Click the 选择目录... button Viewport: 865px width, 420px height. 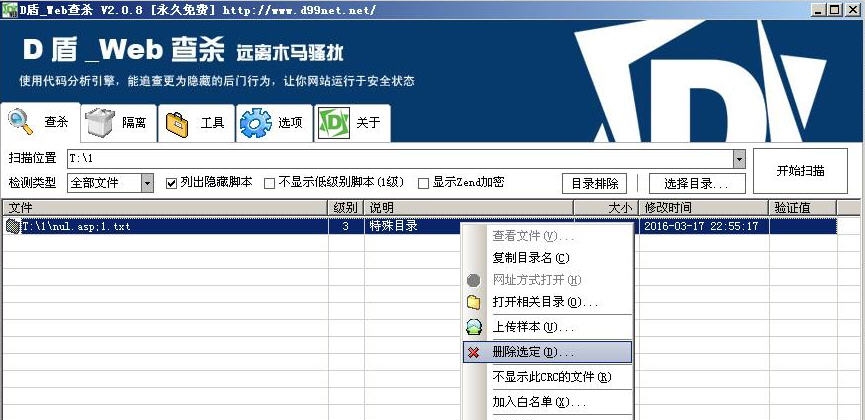pos(697,184)
